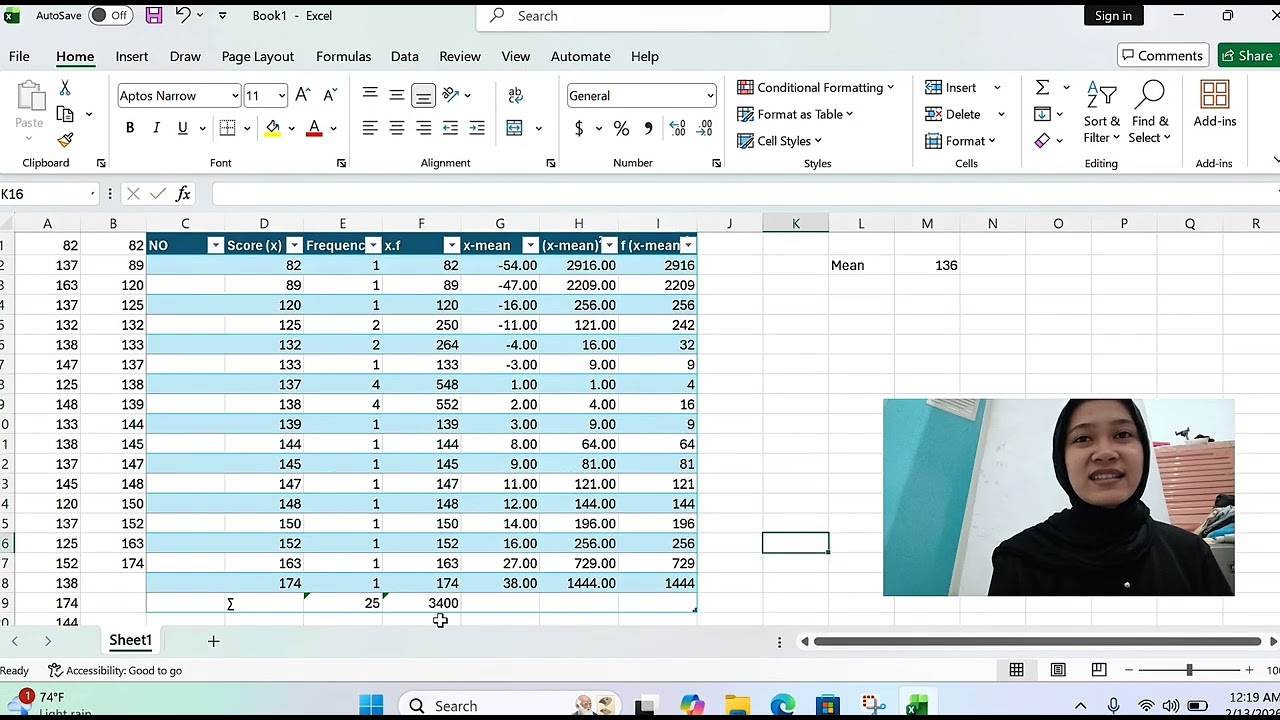Click Wrap Text icon
The height and width of the screenshot is (720, 1280).
[x=515, y=95]
